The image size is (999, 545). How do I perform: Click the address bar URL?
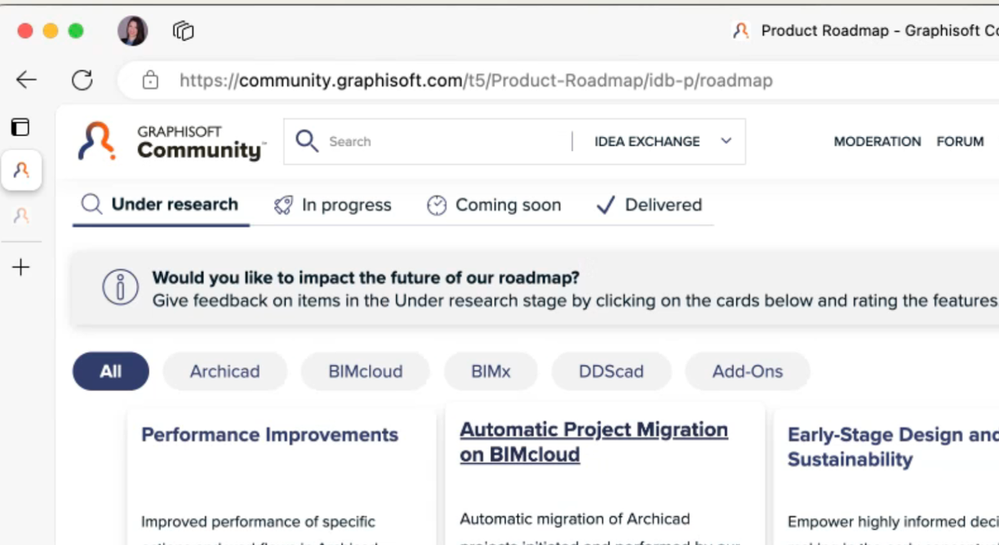pos(476,80)
